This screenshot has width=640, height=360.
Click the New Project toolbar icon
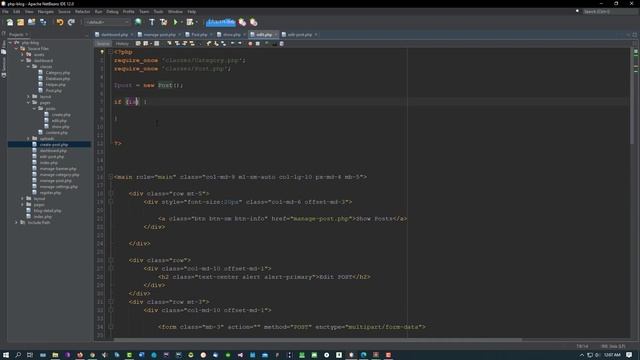coord(20,22)
